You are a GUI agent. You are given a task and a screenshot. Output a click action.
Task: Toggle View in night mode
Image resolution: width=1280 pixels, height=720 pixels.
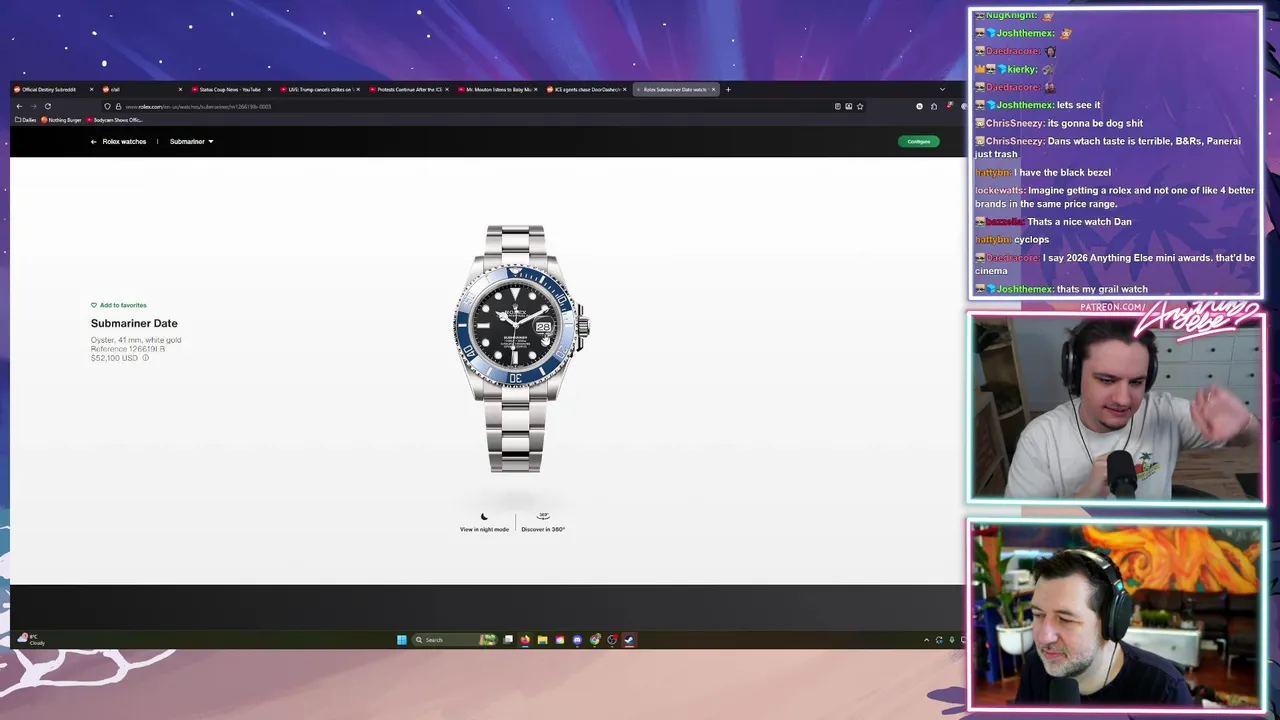[x=484, y=523]
